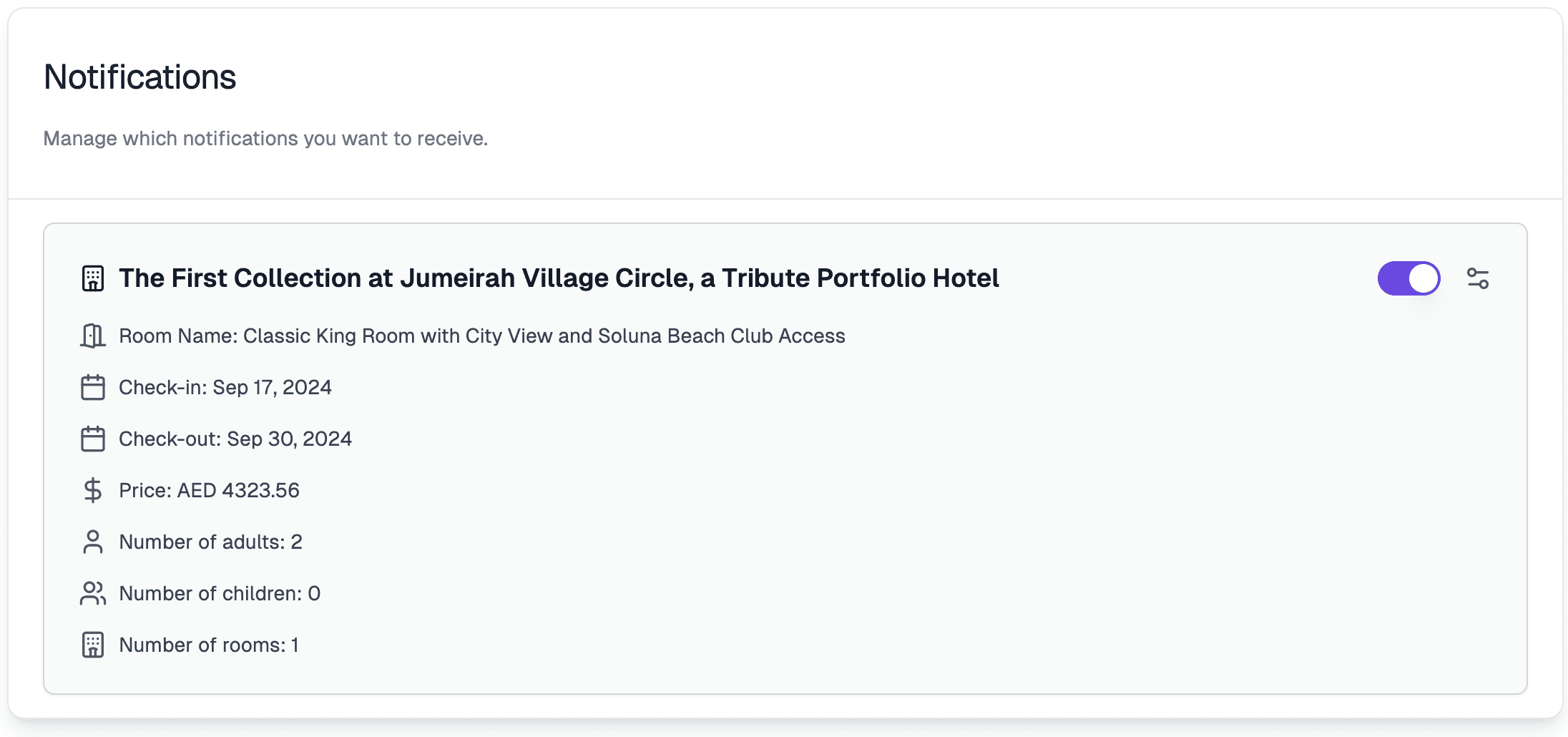This screenshot has width=1568, height=737.
Task: Click the Price AED 4323.56 text
Action: click(209, 490)
